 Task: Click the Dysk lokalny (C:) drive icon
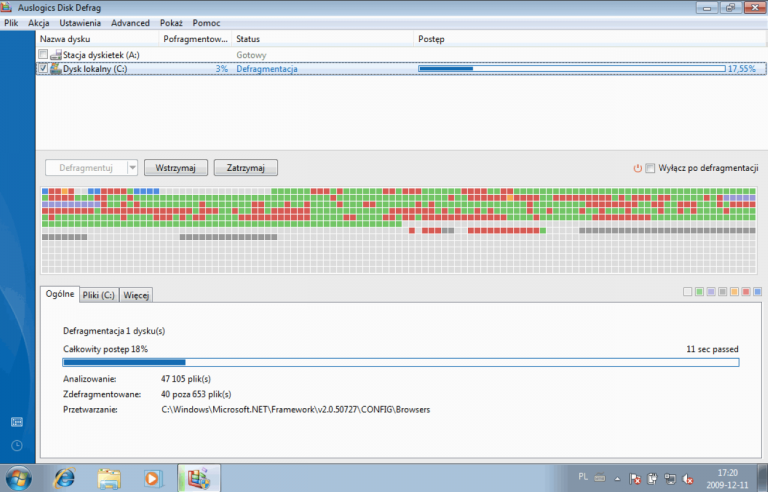[x=56, y=69]
